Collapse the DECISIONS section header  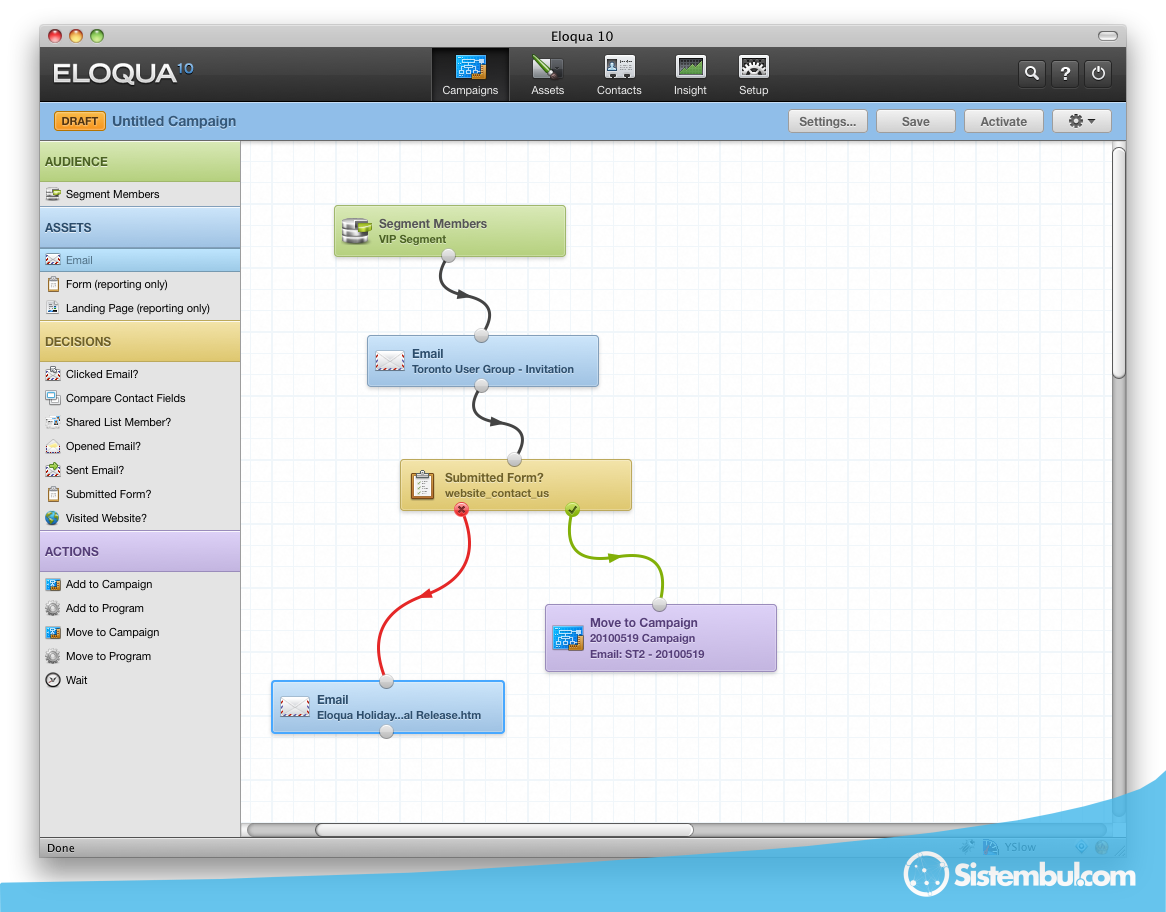point(140,341)
